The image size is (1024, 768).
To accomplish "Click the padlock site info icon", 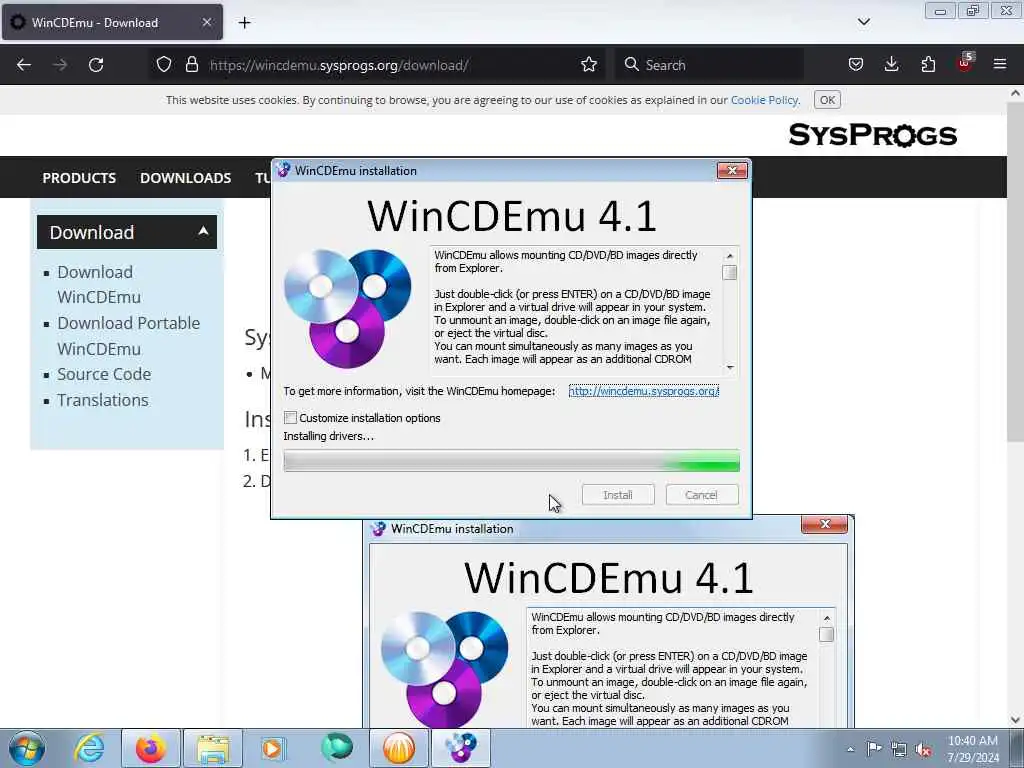I will pyautogui.click(x=191, y=65).
